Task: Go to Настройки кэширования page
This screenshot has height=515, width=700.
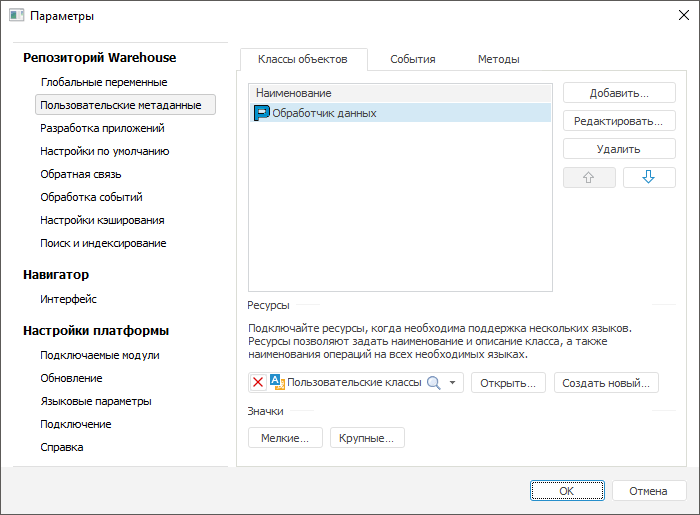Action: 102,220
